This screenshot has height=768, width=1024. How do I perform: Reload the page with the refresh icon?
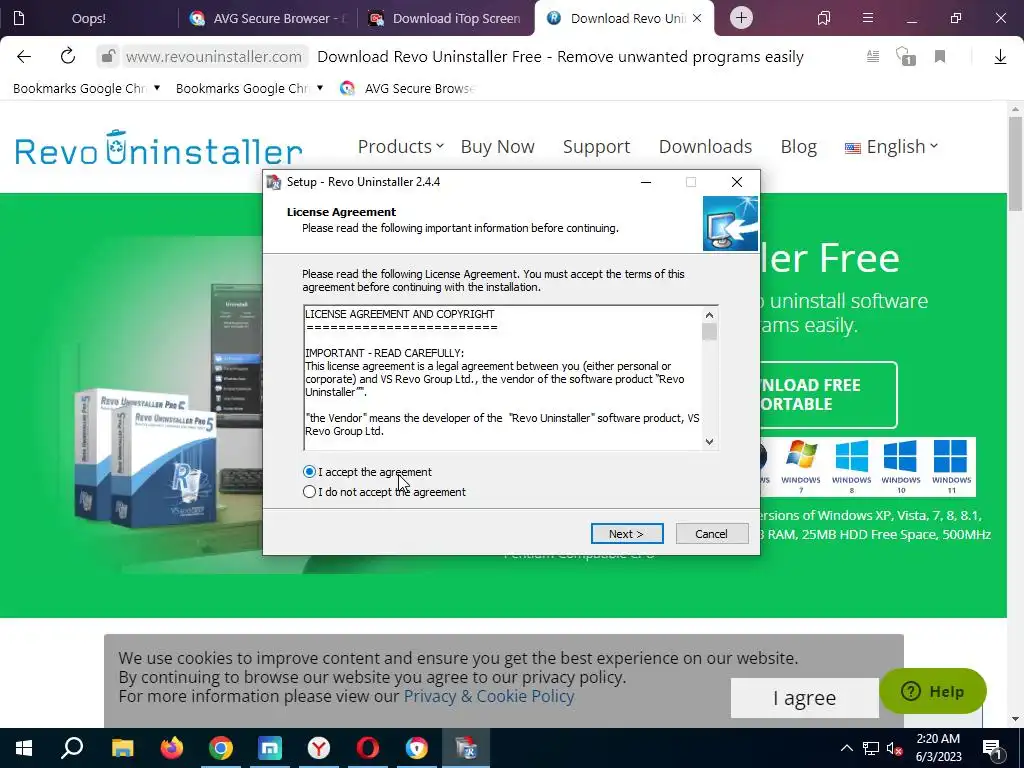[x=68, y=57]
